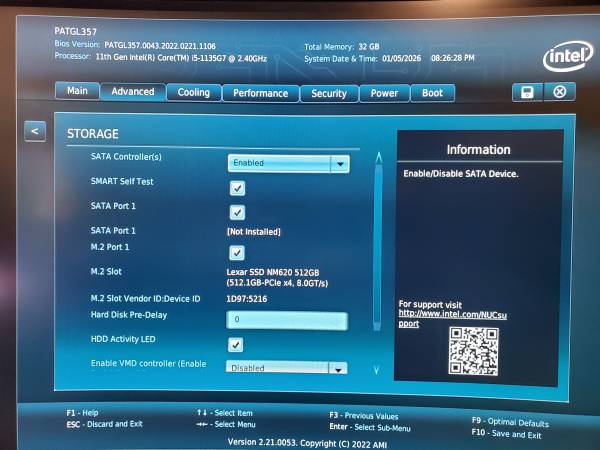600x450 pixels.
Task: Click the exit X circle icon
Action: coord(559,92)
